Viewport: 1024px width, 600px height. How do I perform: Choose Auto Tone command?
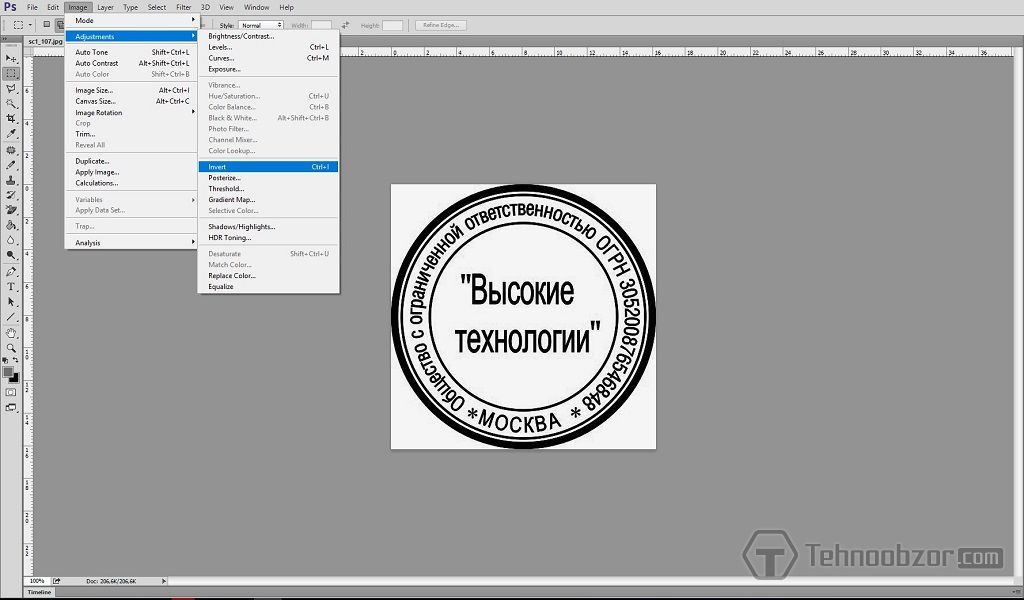point(132,52)
